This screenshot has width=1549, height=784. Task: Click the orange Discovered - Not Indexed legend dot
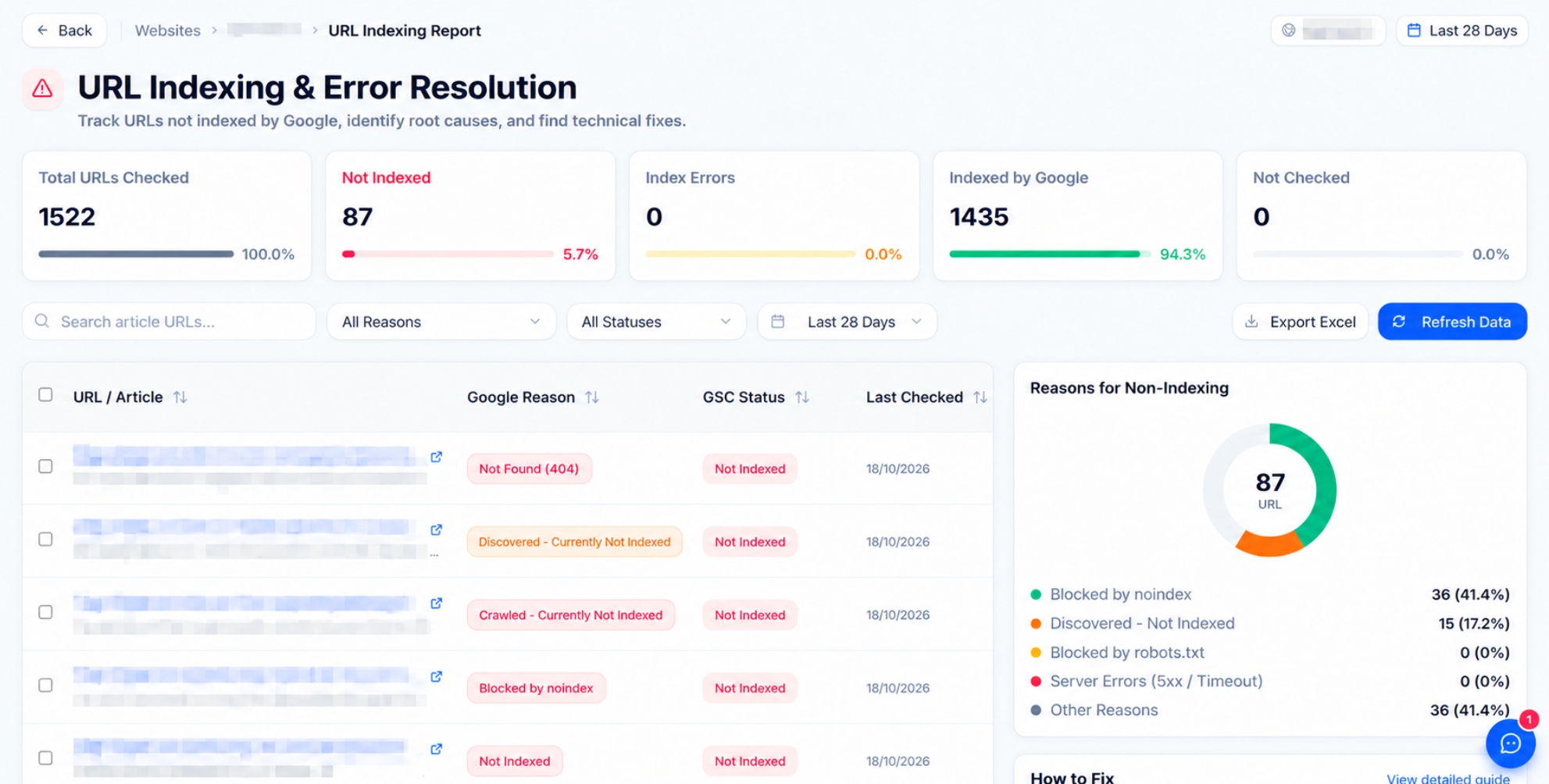[1036, 623]
